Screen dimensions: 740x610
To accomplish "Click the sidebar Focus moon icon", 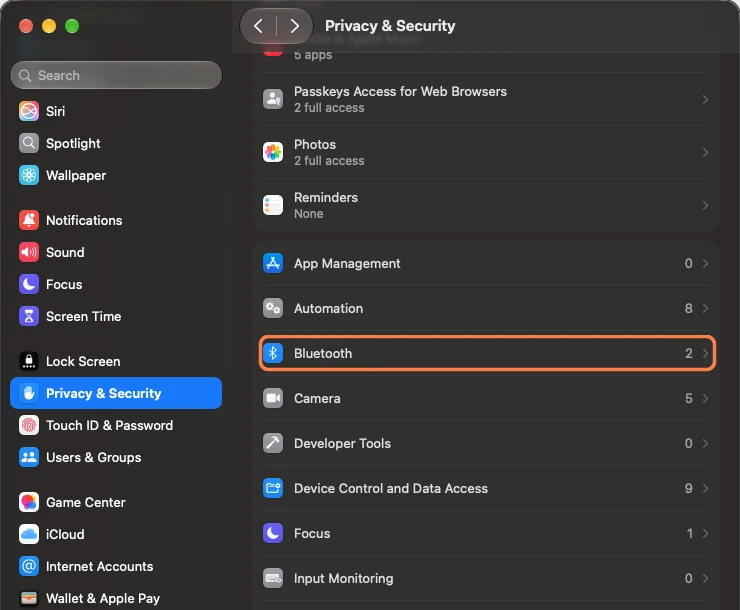I will point(29,284).
